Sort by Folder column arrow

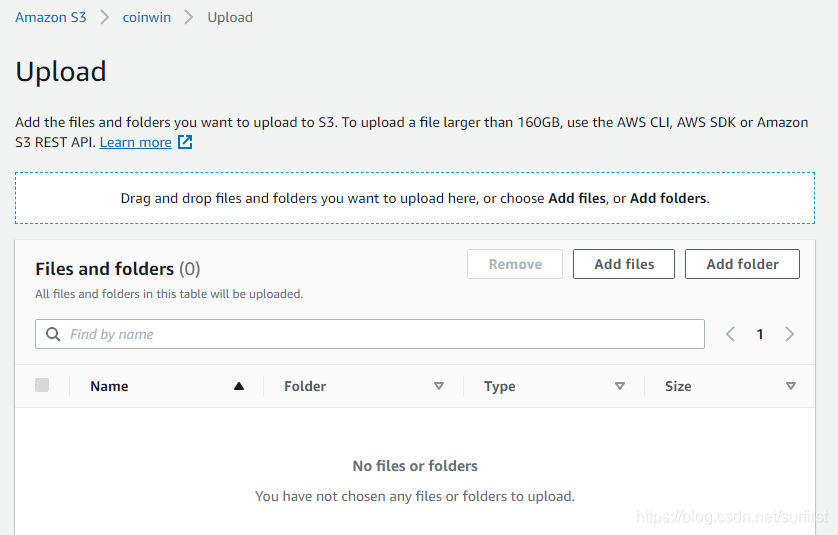click(439, 386)
